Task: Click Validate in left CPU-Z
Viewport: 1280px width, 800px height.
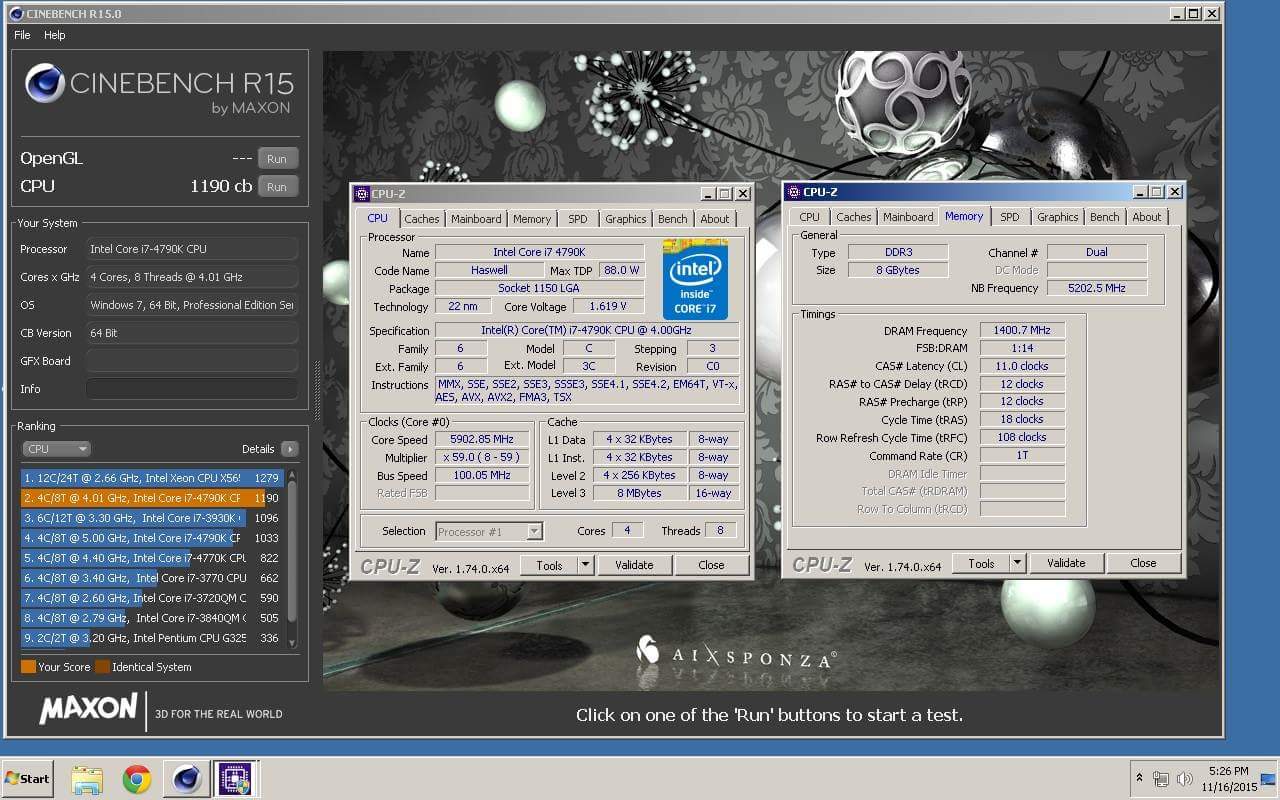Action: tap(634, 565)
